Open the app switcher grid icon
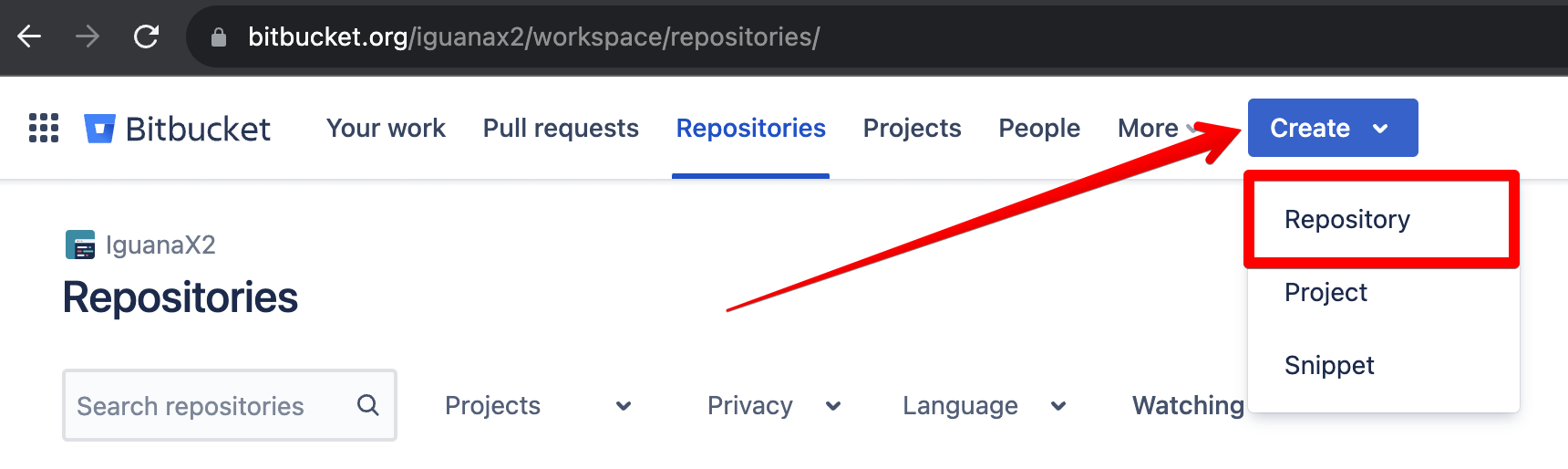Screen dimensions: 1568x469 coord(44,128)
